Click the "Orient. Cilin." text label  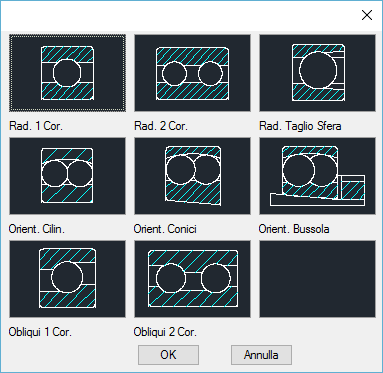point(37,229)
